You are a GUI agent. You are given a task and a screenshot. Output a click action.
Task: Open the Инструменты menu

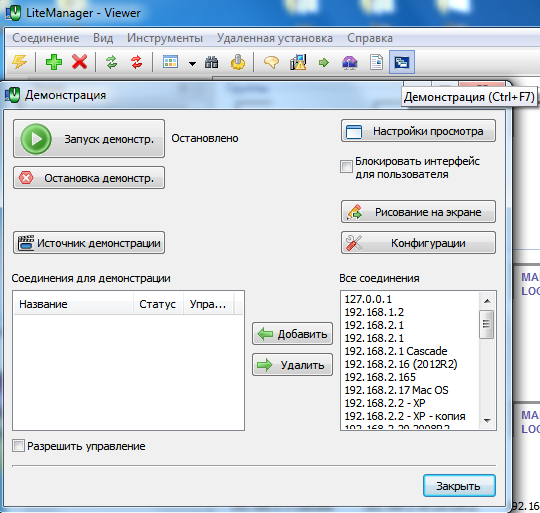(x=165, y=38)
